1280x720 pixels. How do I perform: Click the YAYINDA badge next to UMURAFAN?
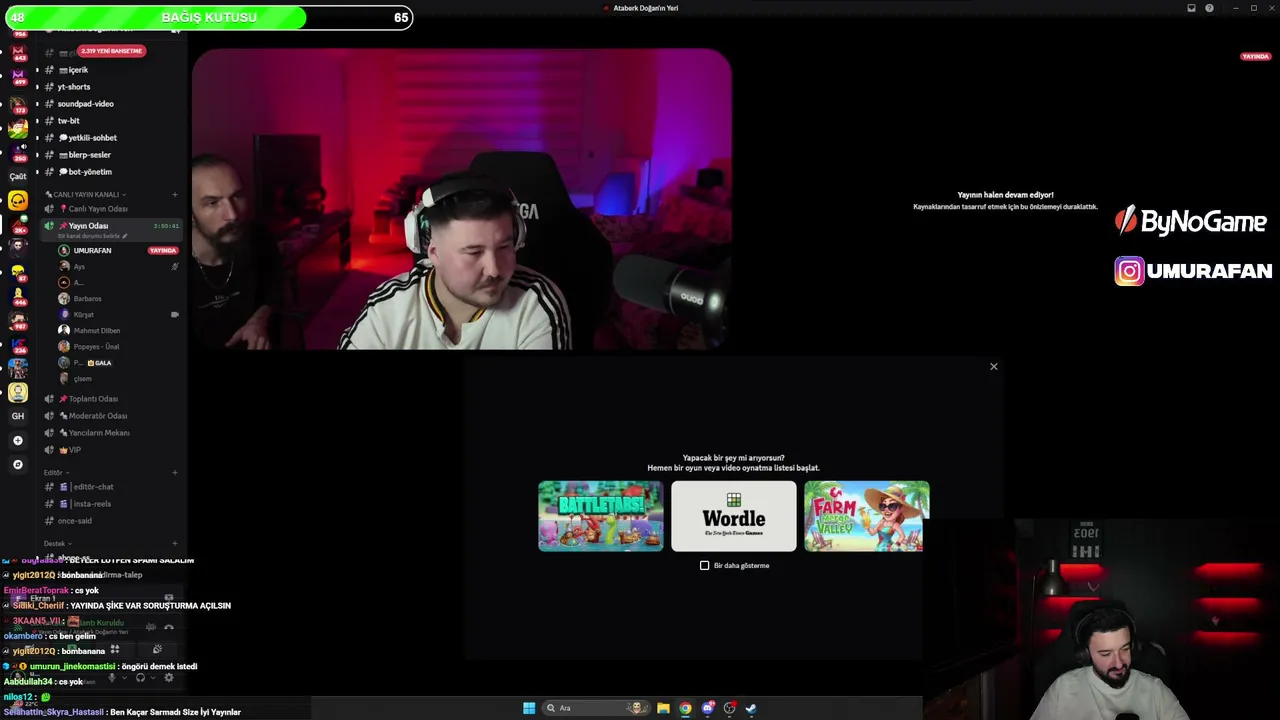pyautogui.click(x=163, y=250)
